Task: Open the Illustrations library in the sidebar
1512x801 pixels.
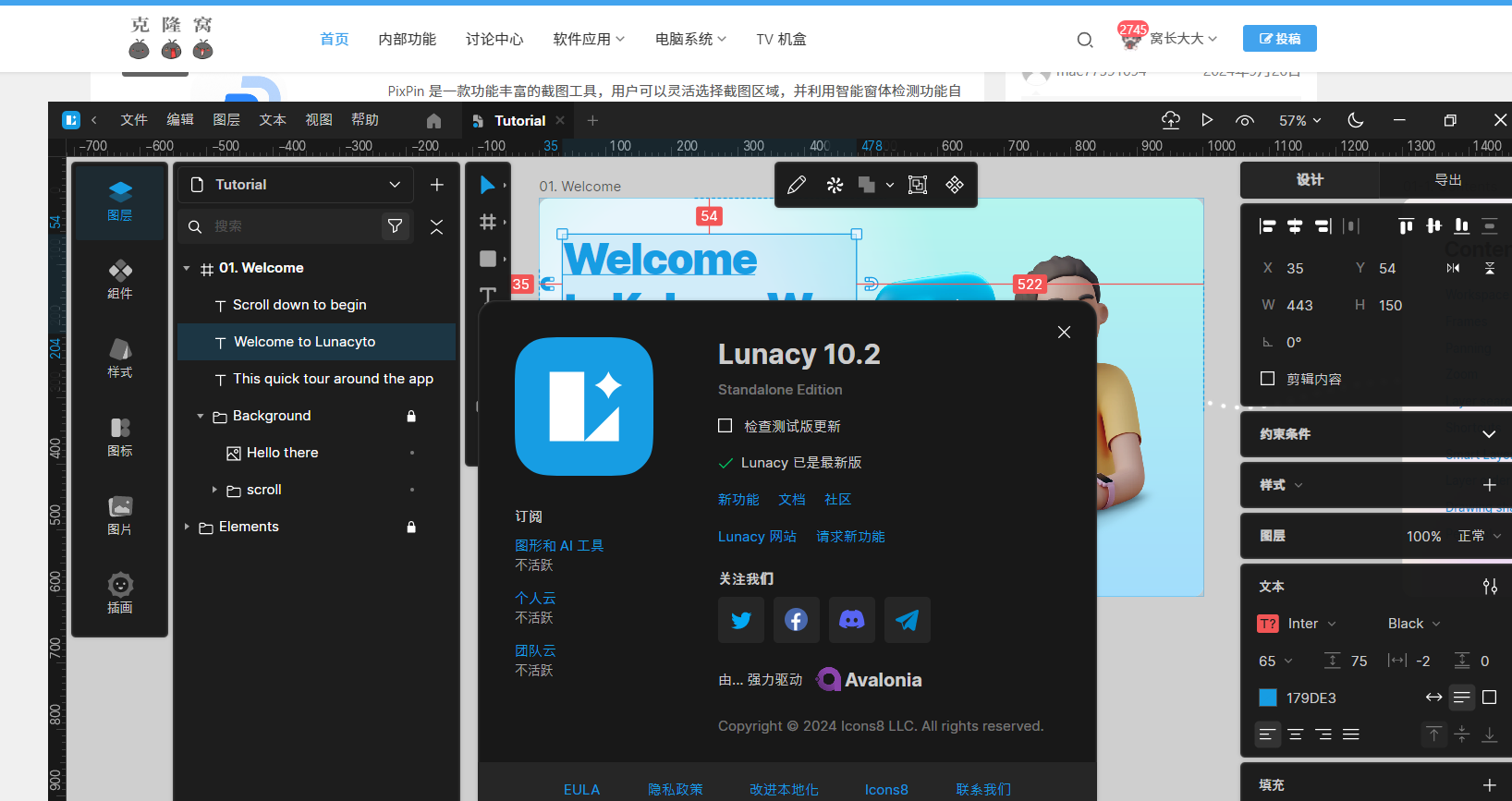Action: click(120, 594)
